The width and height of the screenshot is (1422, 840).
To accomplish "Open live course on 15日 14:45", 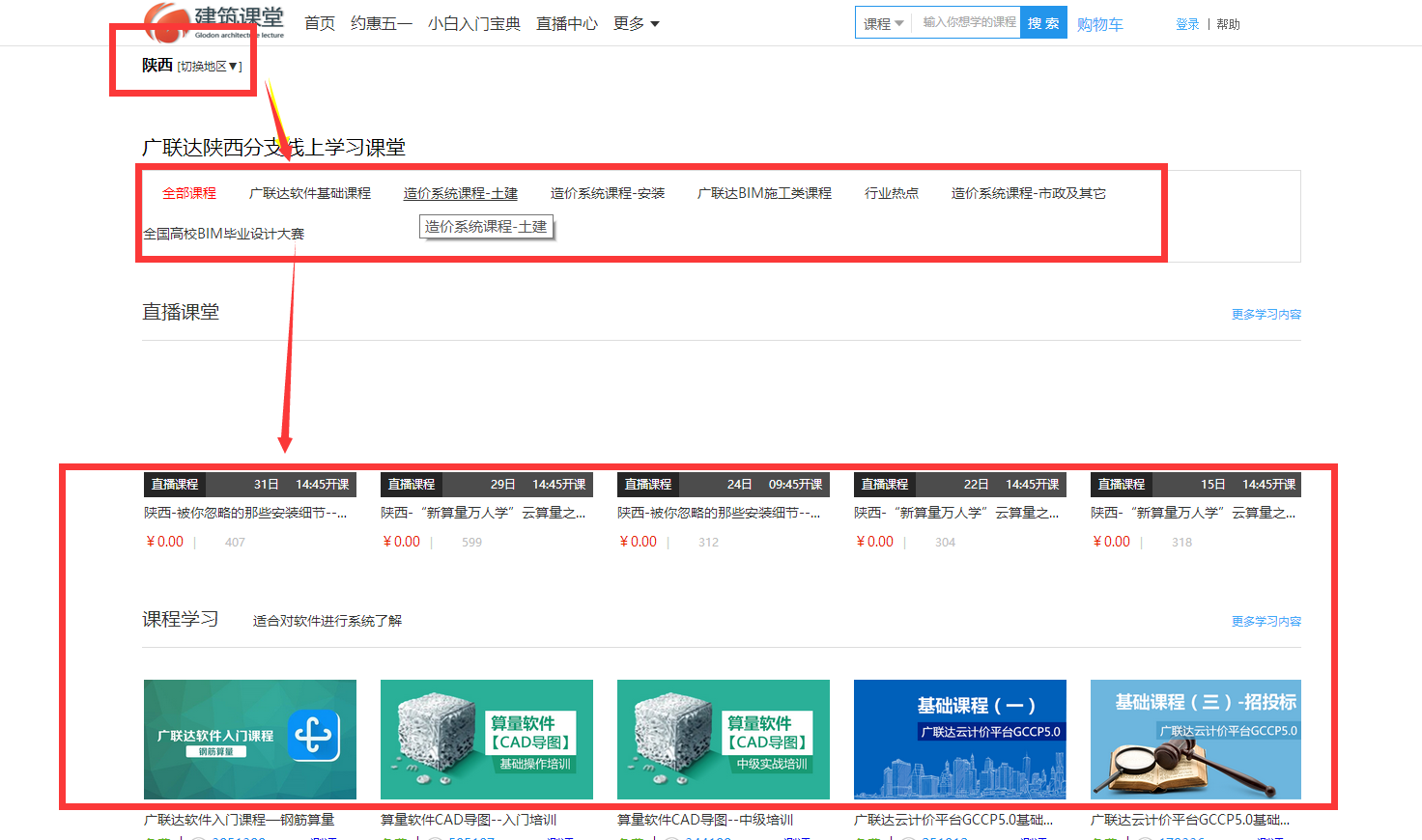I will [1196, 484].
